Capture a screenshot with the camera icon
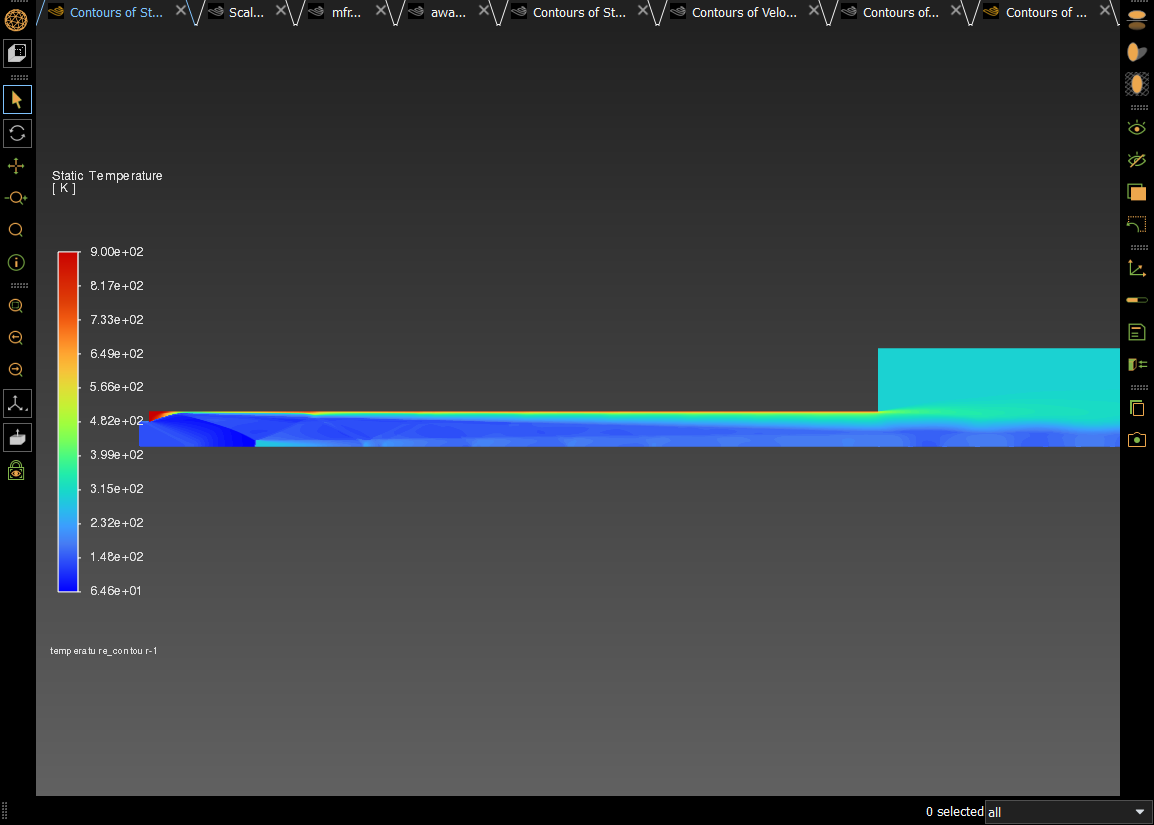Image resolution: width=1154 pixels, height=825 pixels. coord(1136,439)
